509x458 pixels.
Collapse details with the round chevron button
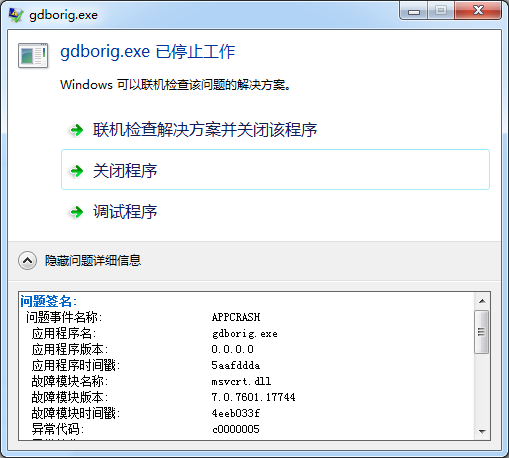point(27,260)
